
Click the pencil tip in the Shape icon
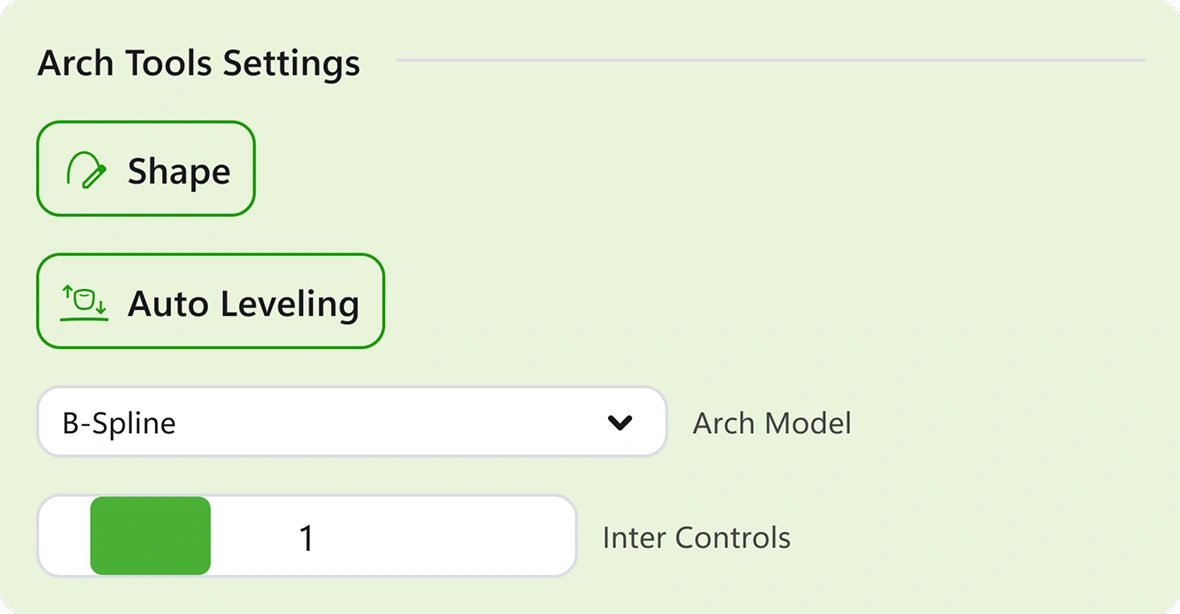click(x=84, y=183)
